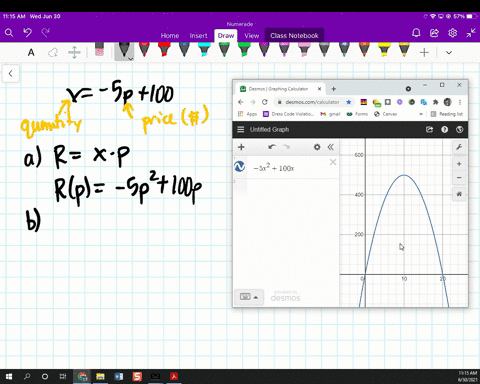Image resolution: width=480 pixels, height=384 pixels.
Task: Bookmark this page with the star
Action: (x=349, y=102)
